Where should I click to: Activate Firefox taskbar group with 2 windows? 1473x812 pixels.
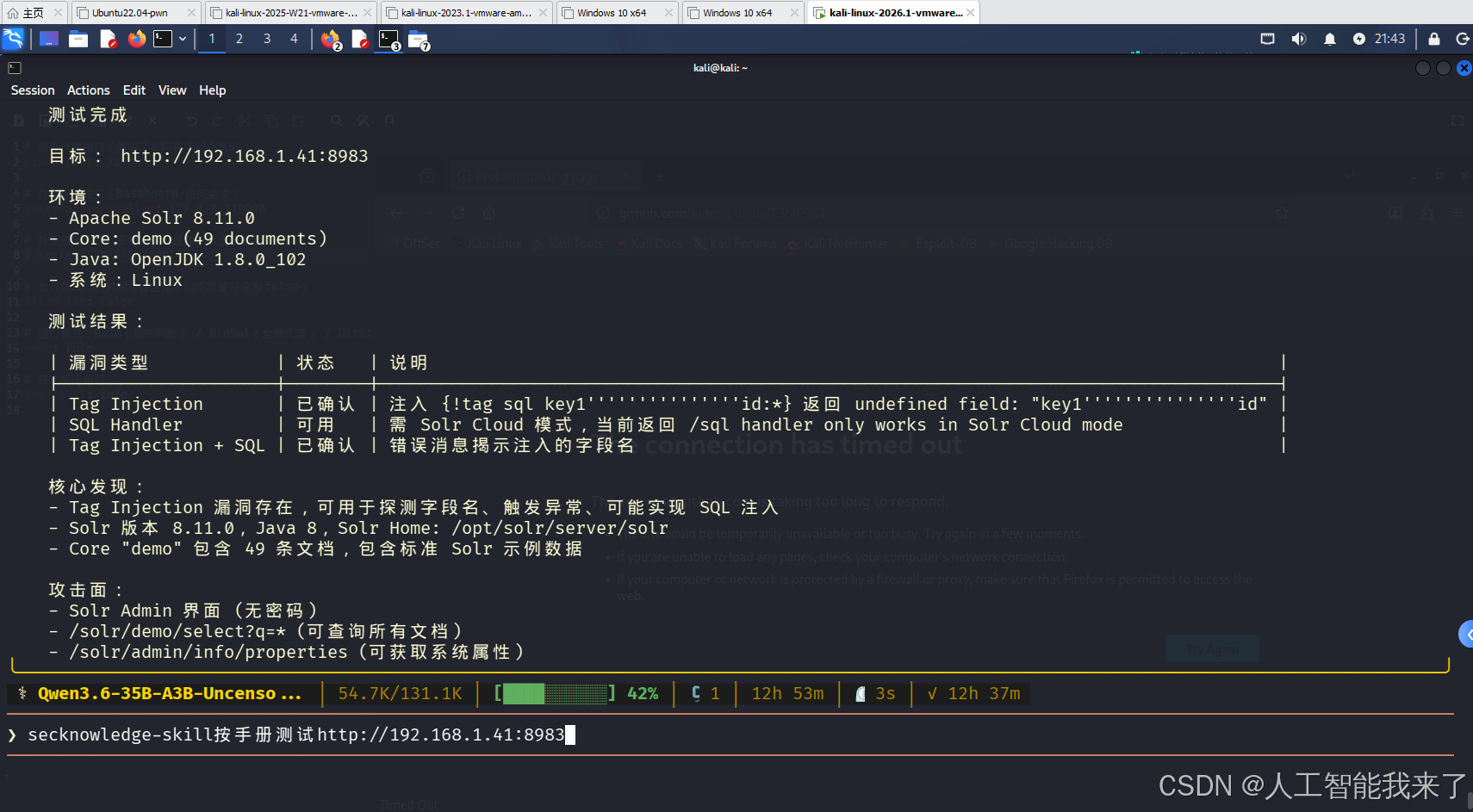coord(331,40)
